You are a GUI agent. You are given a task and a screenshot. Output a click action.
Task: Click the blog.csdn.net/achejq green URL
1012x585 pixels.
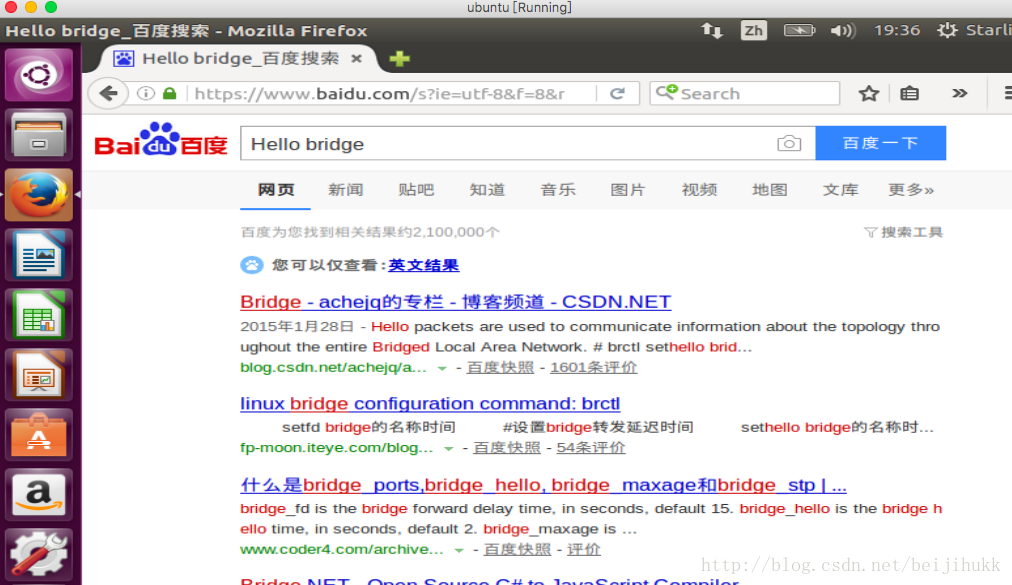coord(333,367)
